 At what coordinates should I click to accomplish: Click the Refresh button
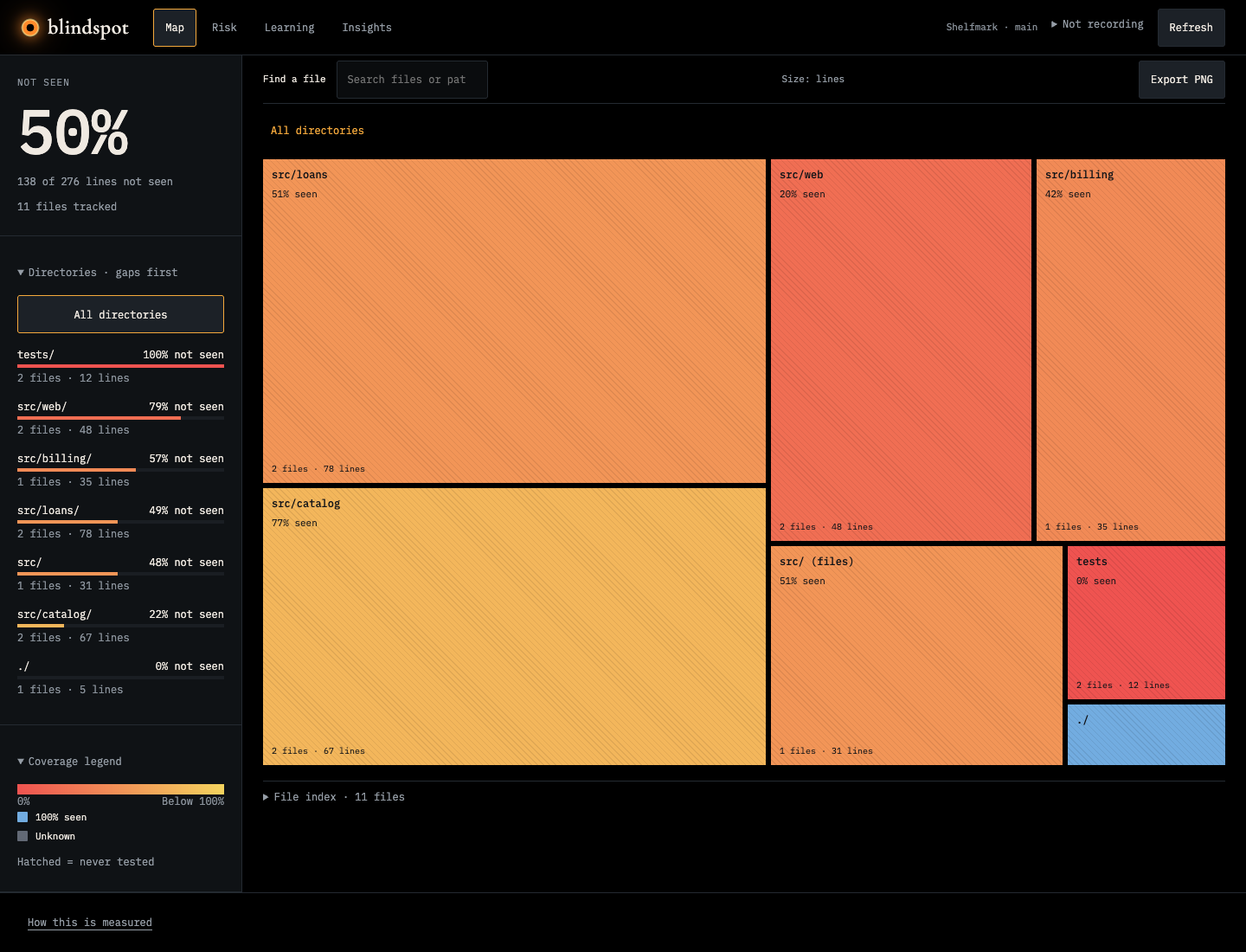coord(1191,28)
